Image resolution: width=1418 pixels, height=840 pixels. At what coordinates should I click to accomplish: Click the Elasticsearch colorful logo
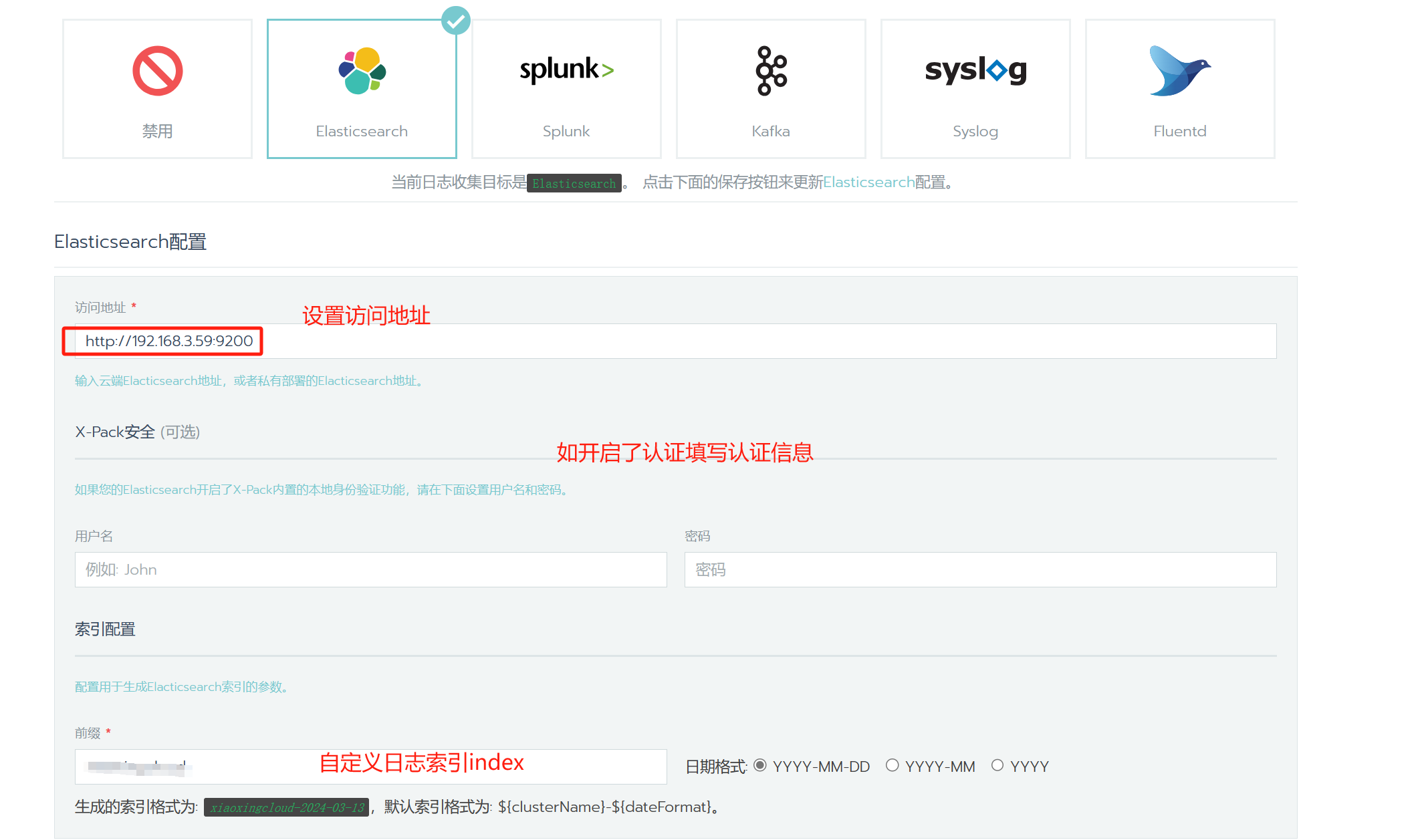tap(362, 71)
